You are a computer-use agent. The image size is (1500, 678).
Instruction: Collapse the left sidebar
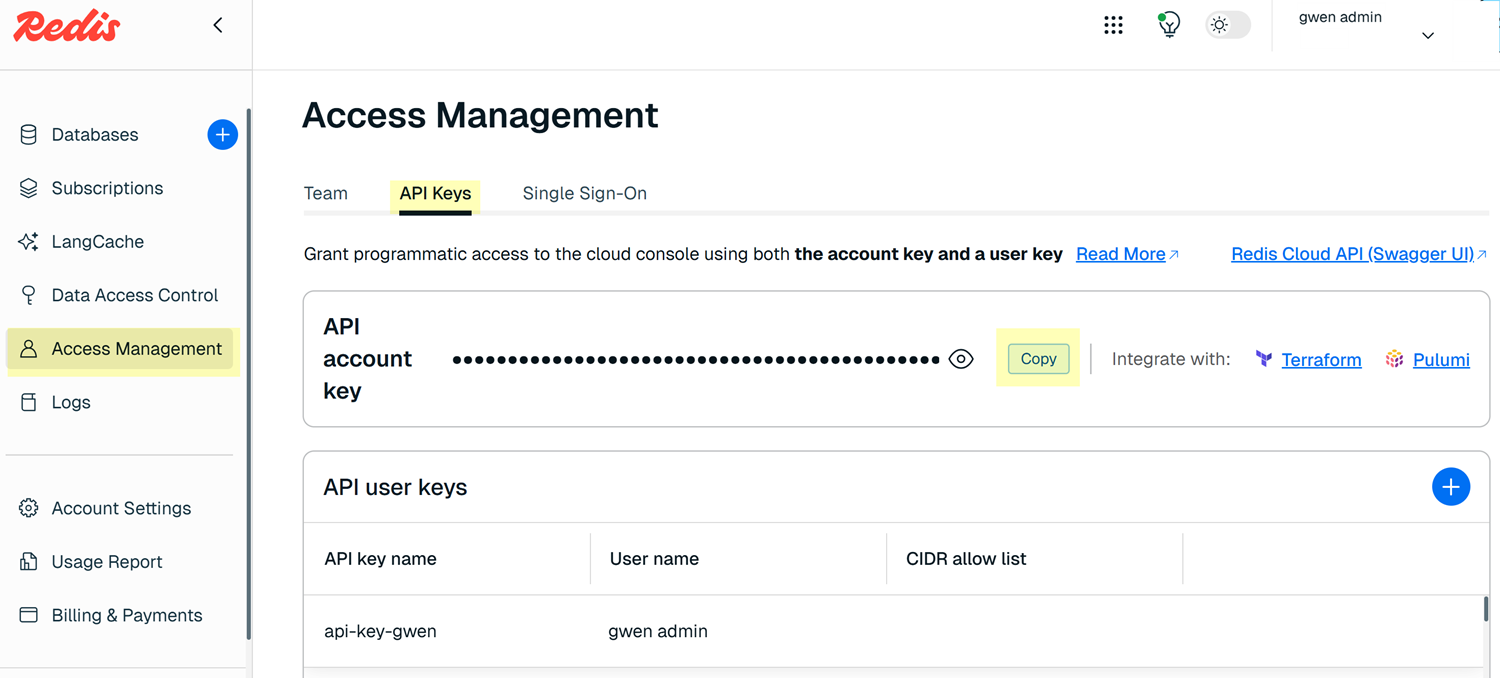click(218, 25)
